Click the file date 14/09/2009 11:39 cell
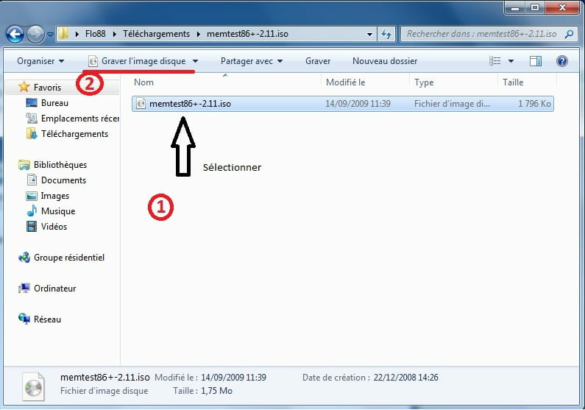 (358, 104)
